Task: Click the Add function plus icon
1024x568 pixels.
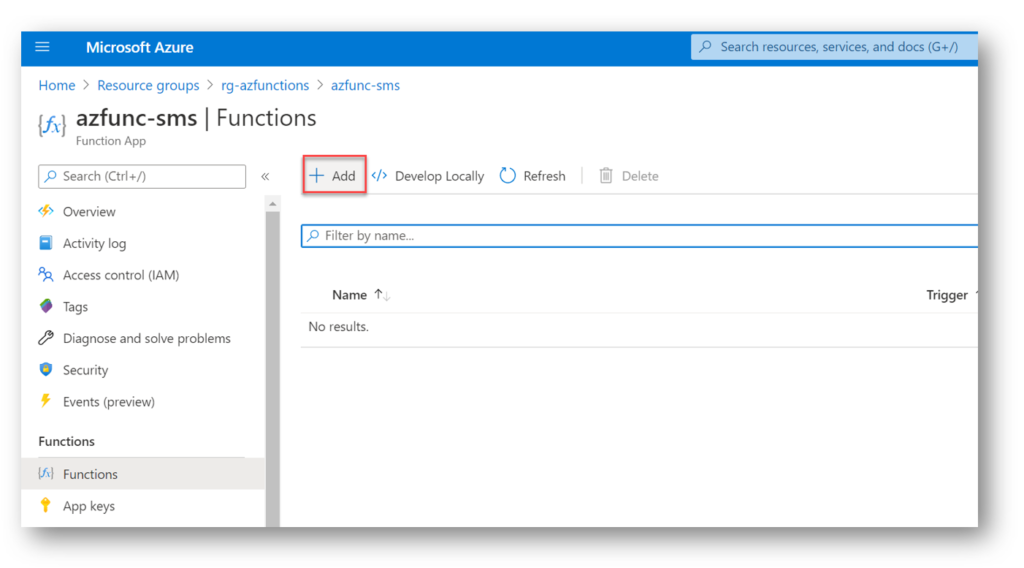Action: tap(317, 175)
